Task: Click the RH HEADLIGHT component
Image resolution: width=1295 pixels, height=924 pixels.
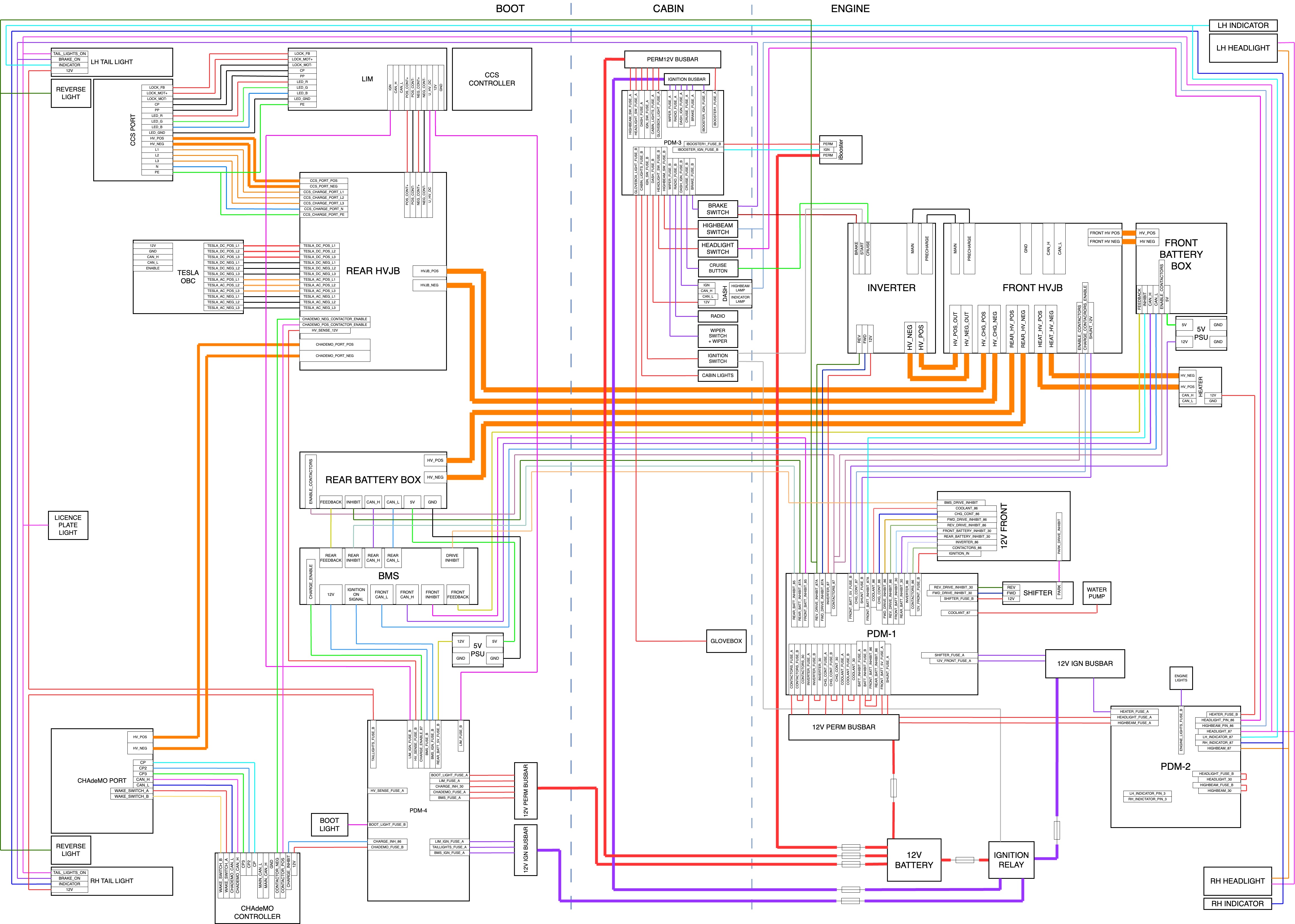Action: pyautogui.click(x=1237, y=881)
